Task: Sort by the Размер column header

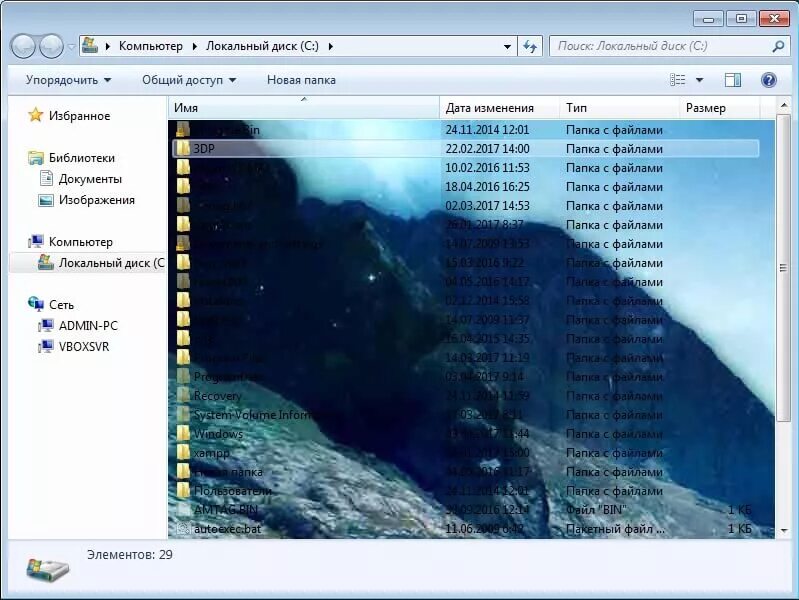Action: coord(720,108)
